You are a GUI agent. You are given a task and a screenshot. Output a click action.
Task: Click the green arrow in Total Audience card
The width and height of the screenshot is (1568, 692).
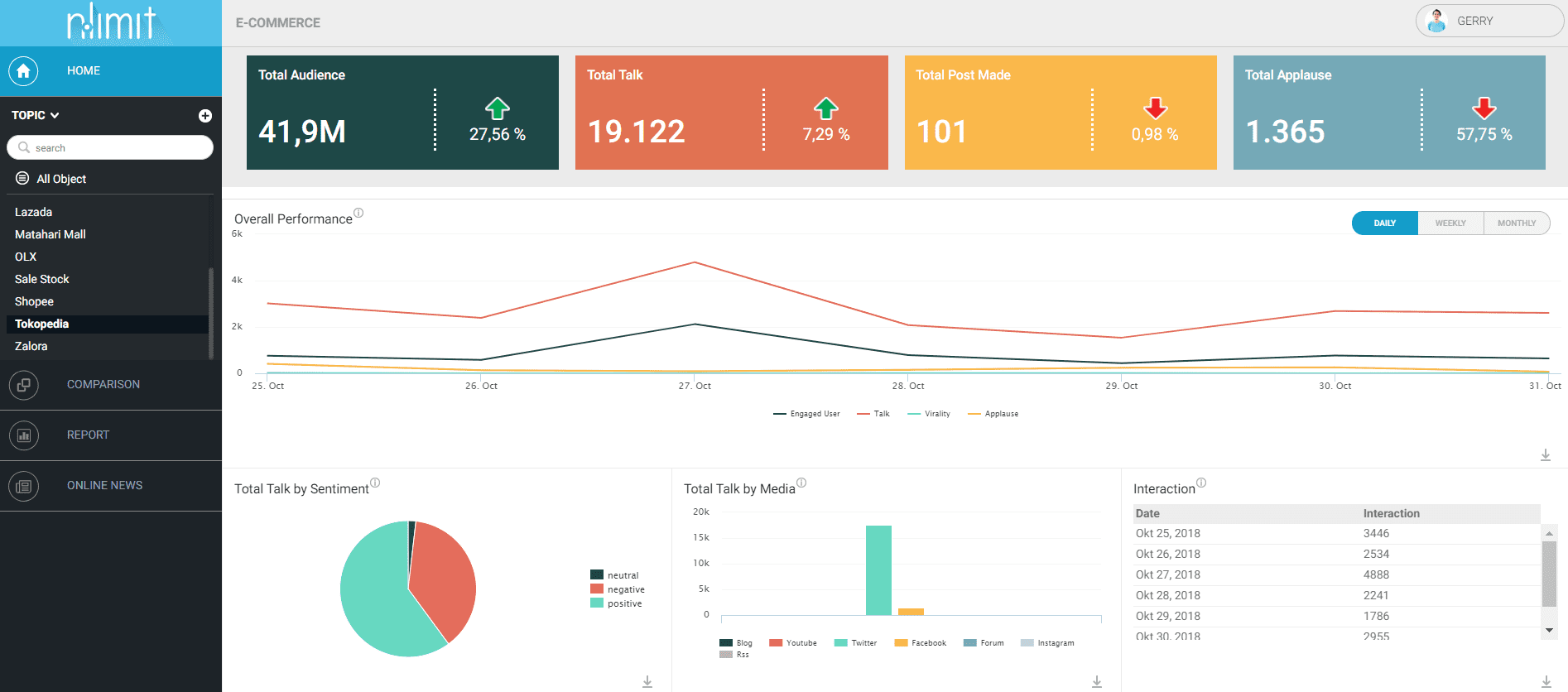point(498,108)
